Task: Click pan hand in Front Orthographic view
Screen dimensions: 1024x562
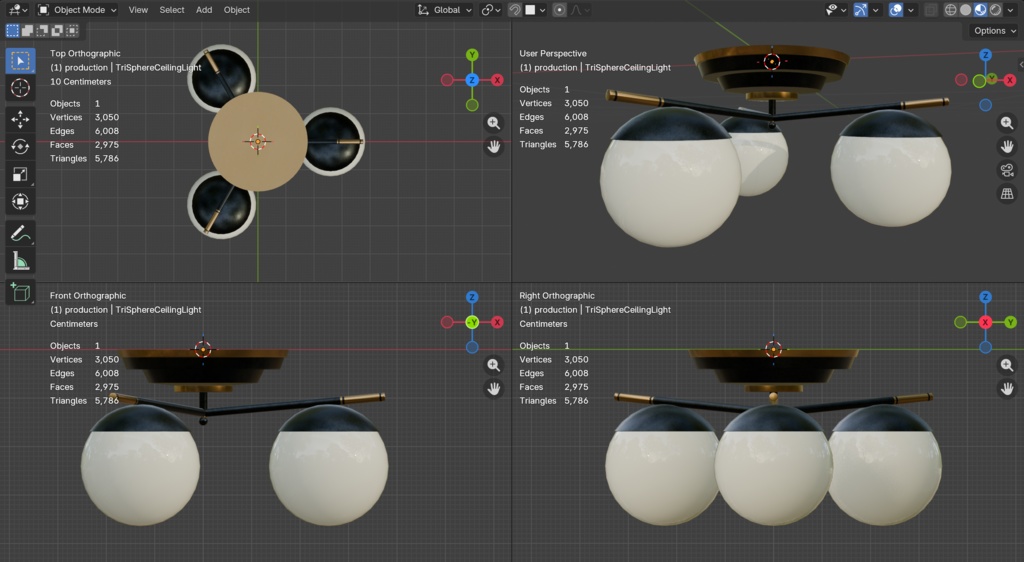Action: point(494,389)
